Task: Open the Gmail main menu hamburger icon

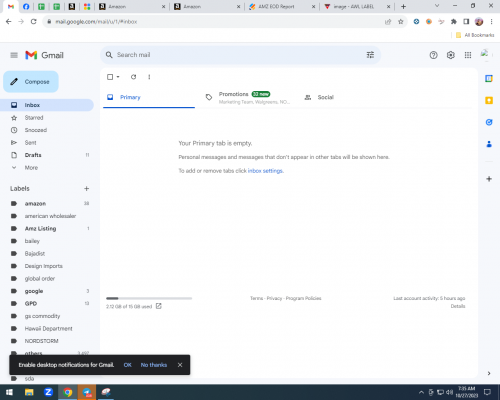Action: point(14,55)
